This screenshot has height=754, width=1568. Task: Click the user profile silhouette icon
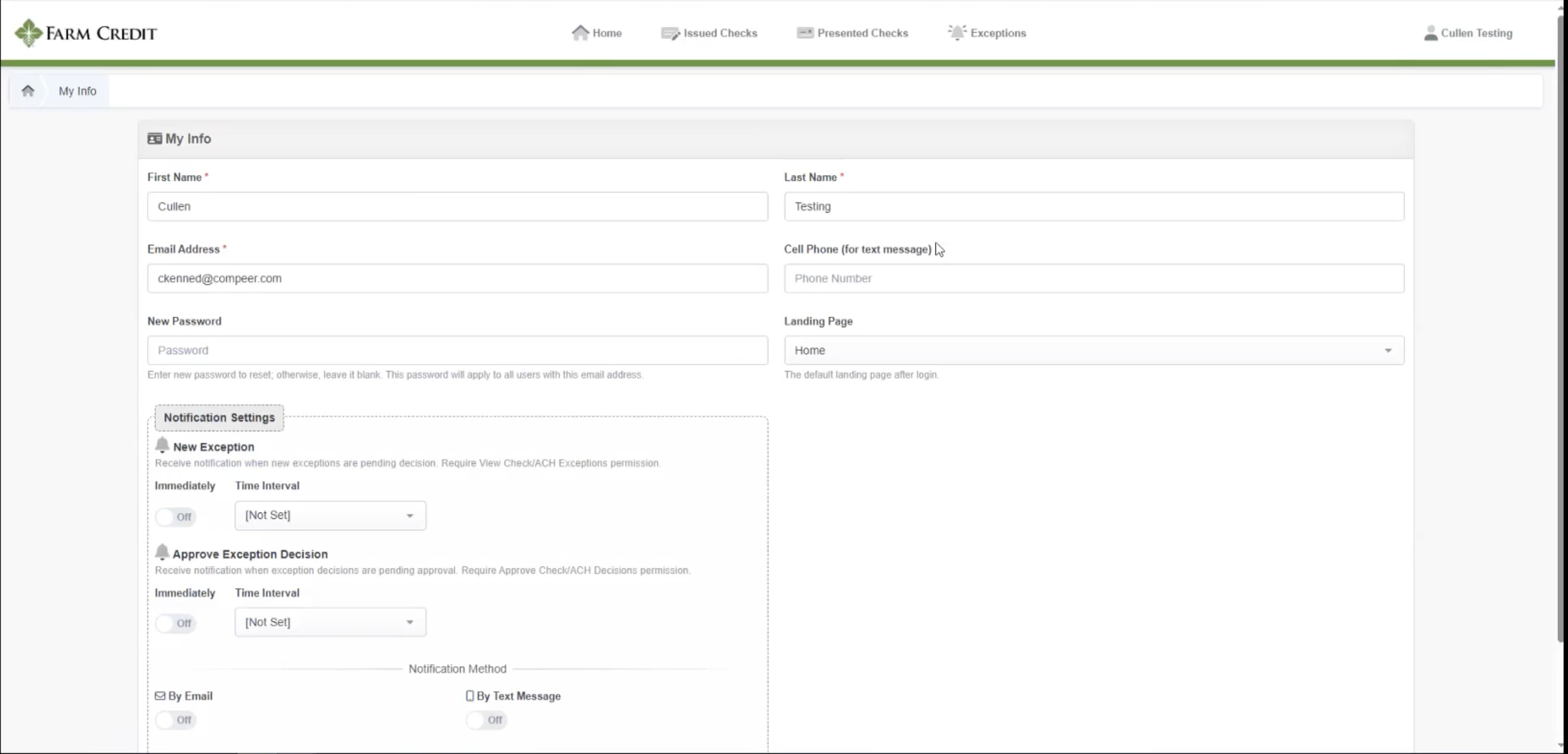click(1431, 34)
